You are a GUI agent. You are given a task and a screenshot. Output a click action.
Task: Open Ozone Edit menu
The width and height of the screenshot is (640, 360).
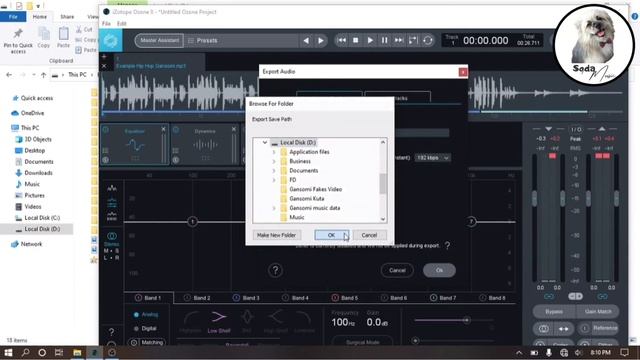click(122, 24)
